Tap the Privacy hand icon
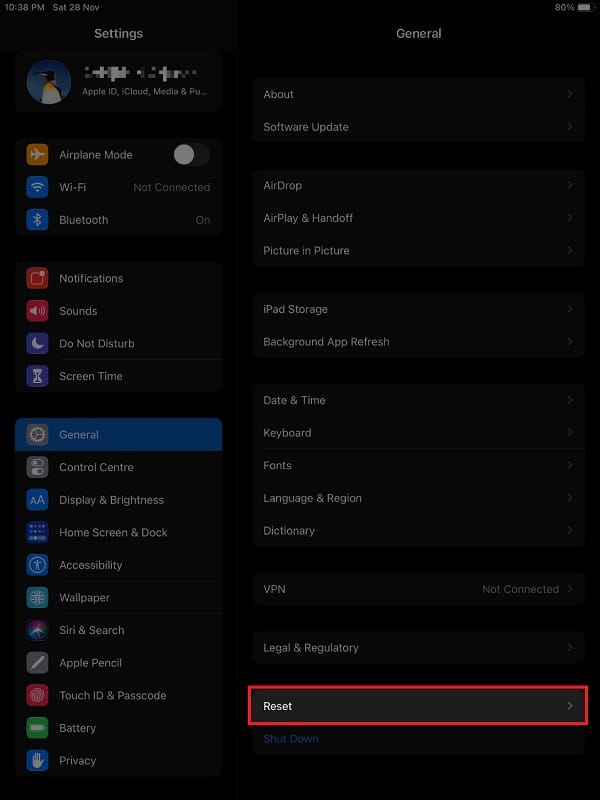Viewport: 600px width, 800px height. 37,761
